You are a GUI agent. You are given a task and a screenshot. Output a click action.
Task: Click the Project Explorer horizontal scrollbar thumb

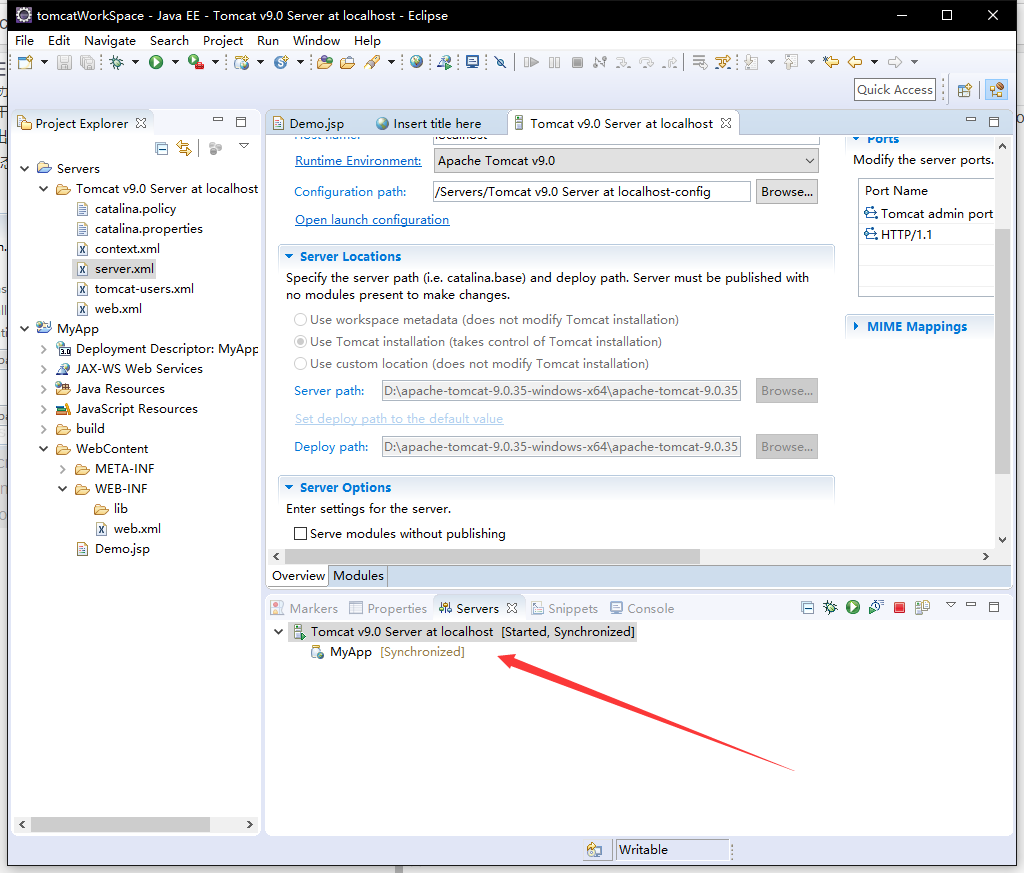(120, 825)
